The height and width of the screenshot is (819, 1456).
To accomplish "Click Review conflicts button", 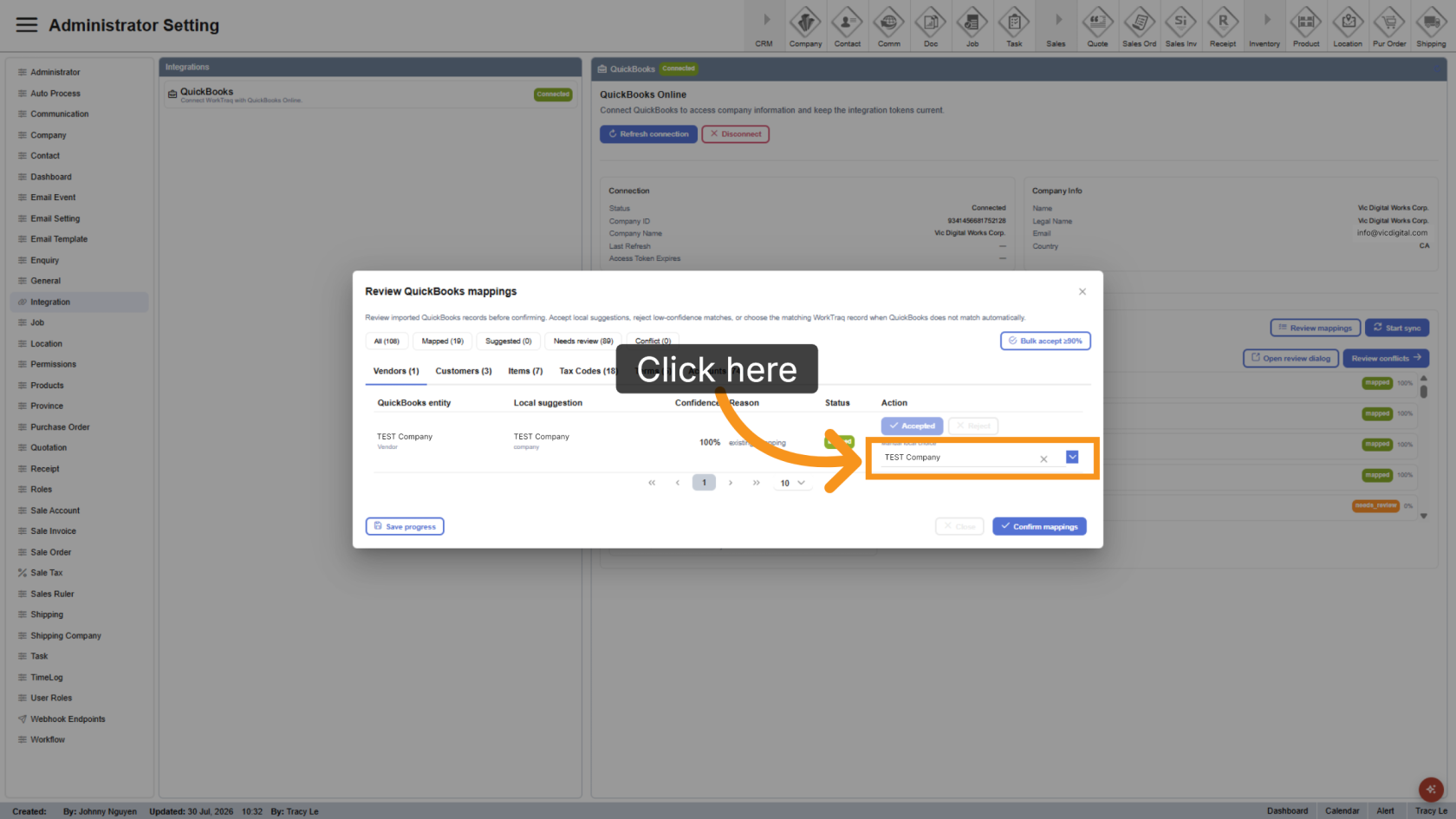I will pyautogui.click(x=1386, y=358).
